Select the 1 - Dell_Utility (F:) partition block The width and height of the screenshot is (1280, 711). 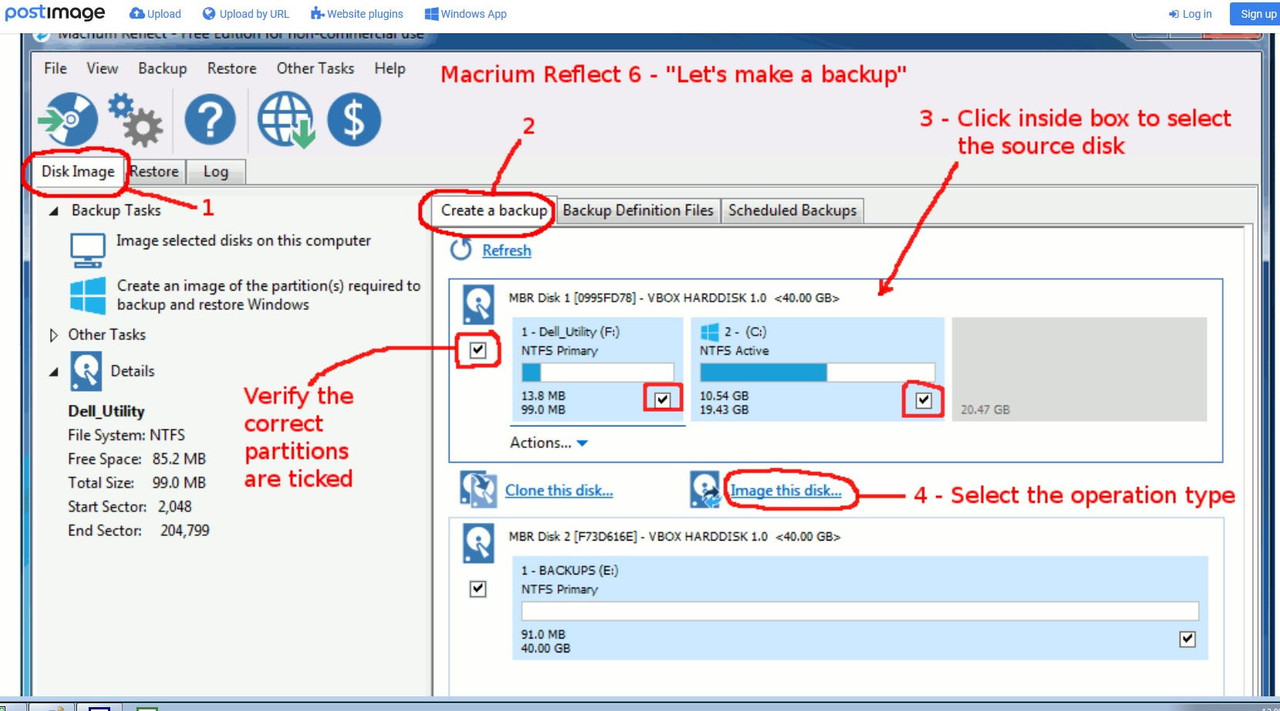click(598, 369)
